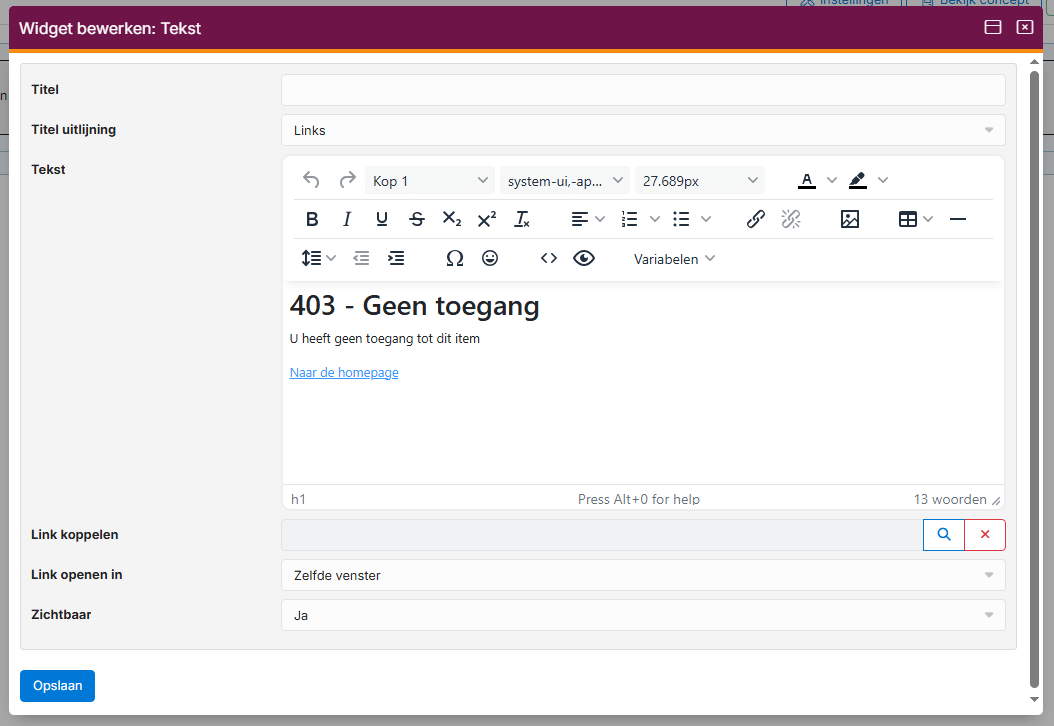Open the source code view
1054x726 pixels.
tap(549, 258)
